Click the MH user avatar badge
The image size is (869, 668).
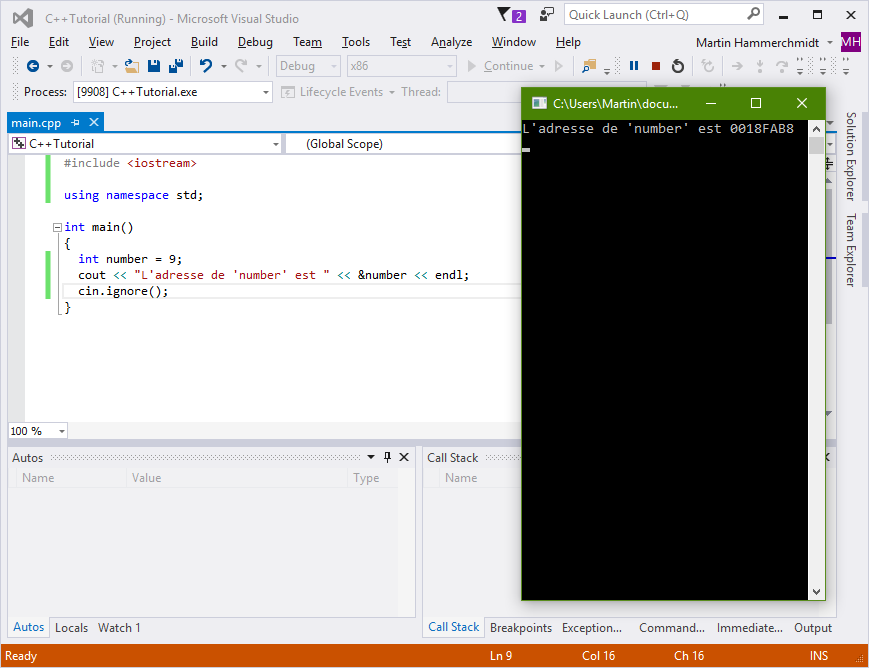(x=851, y=42)
